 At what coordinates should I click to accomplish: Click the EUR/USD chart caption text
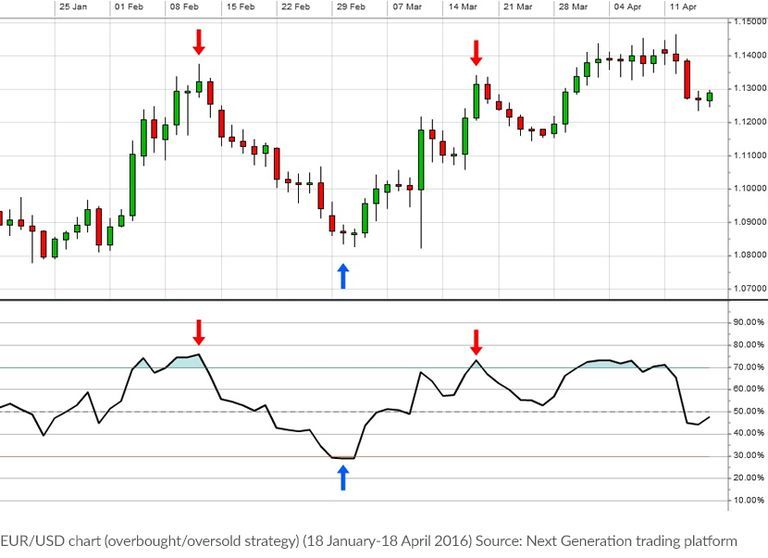(x=368, y=541)
